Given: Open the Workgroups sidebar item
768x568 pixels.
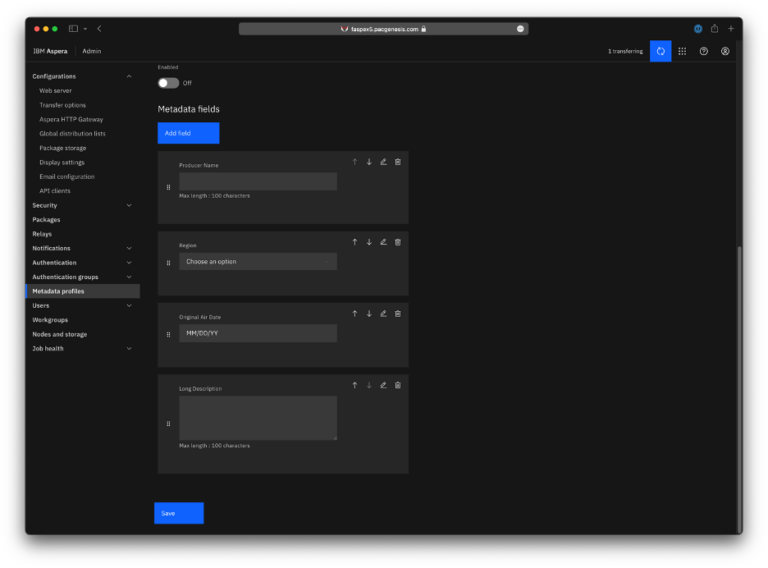Looking at the screenshot, I should 50,320.
